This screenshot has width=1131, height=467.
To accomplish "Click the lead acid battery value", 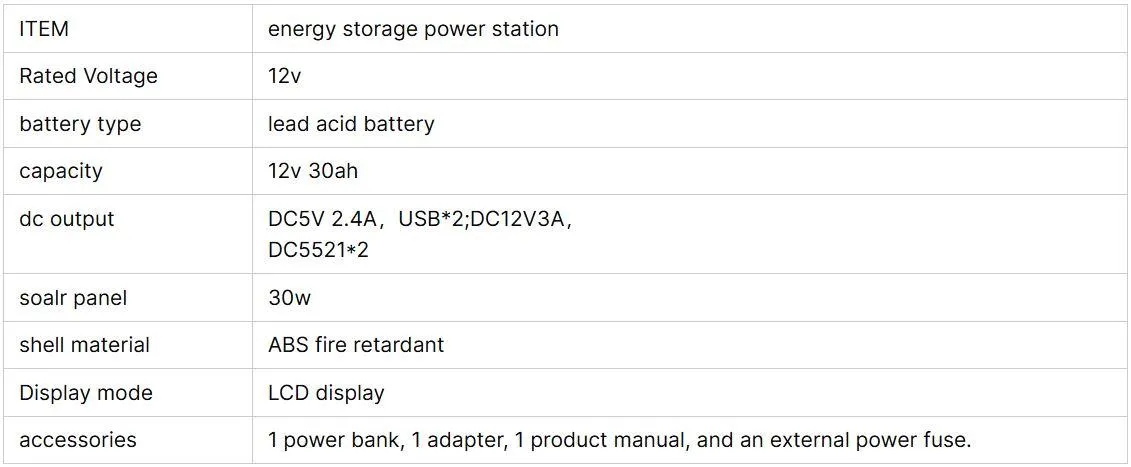I will click(351, 124).
